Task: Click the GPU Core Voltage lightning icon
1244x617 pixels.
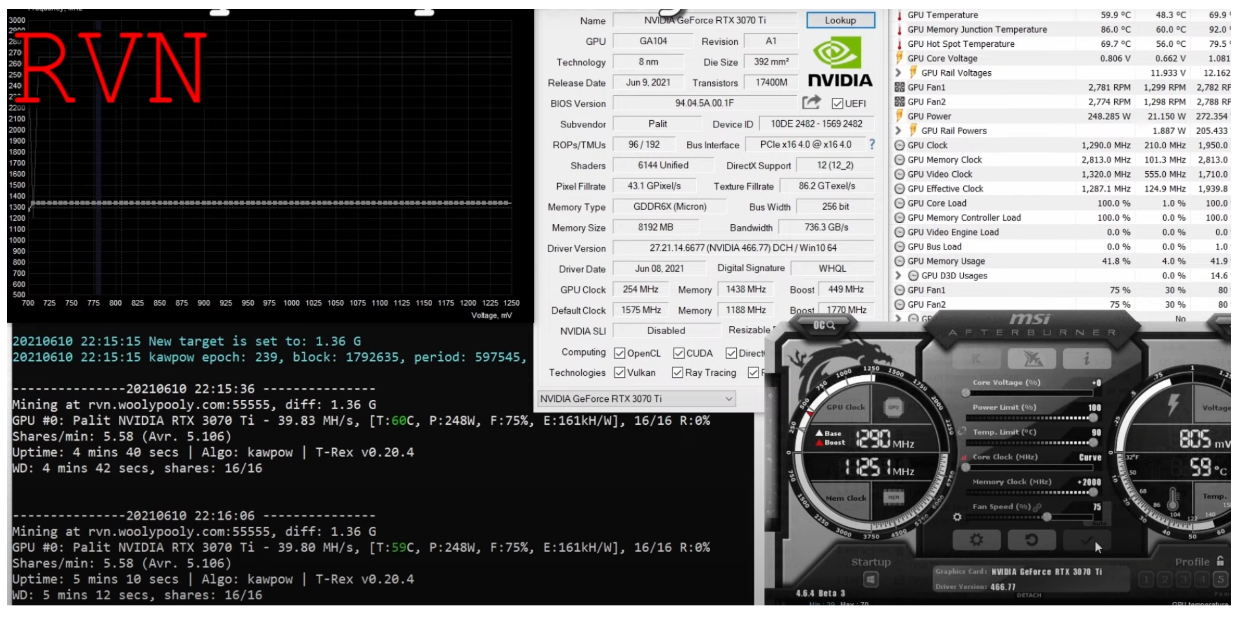Action: tap(899, 58)
